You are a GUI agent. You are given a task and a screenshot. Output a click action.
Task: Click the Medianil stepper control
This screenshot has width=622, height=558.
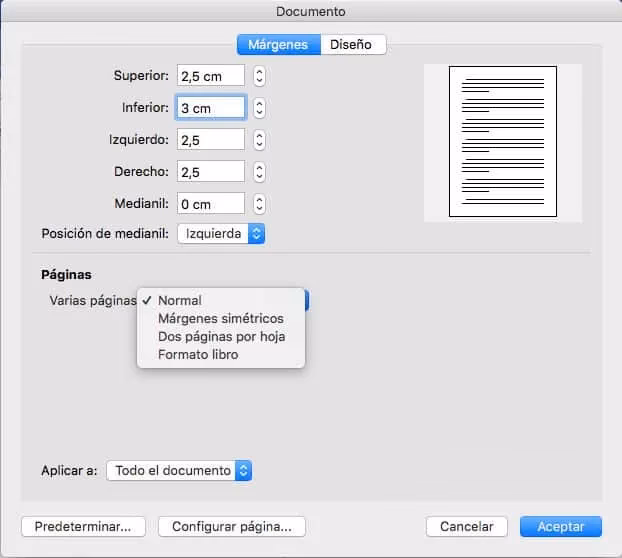point(259,204)
